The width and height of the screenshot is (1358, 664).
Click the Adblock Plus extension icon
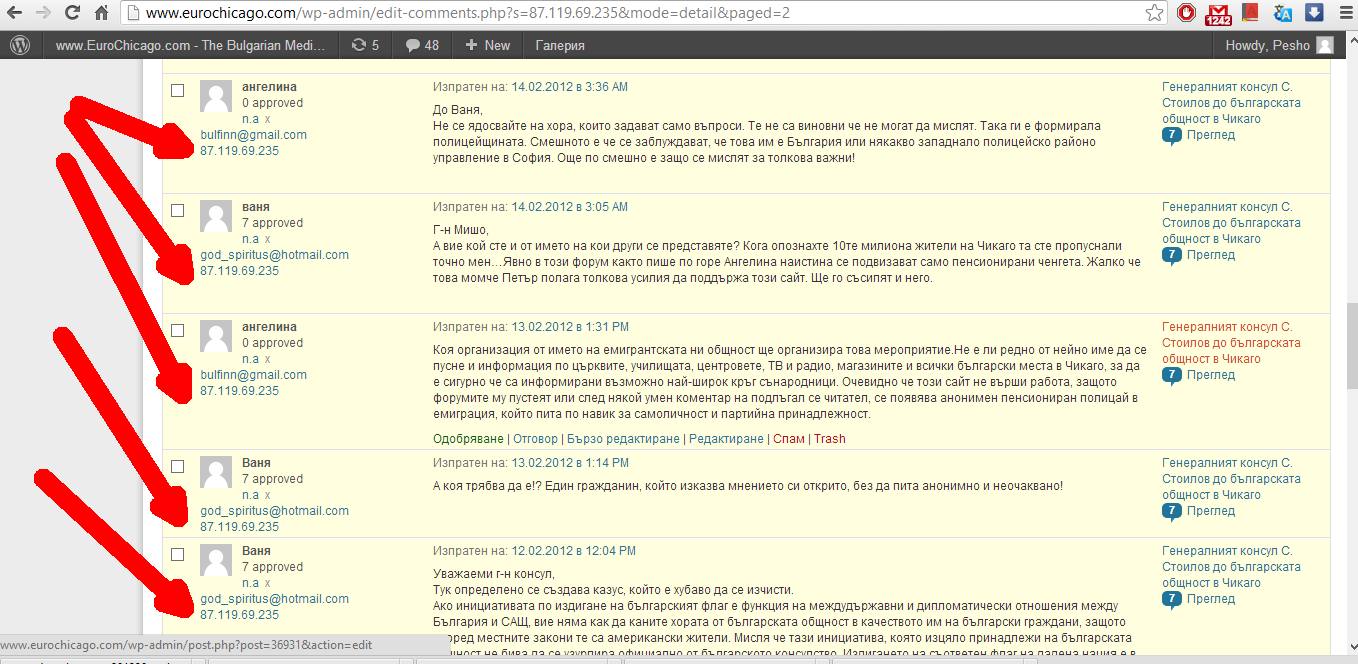tap(1187, 14)
